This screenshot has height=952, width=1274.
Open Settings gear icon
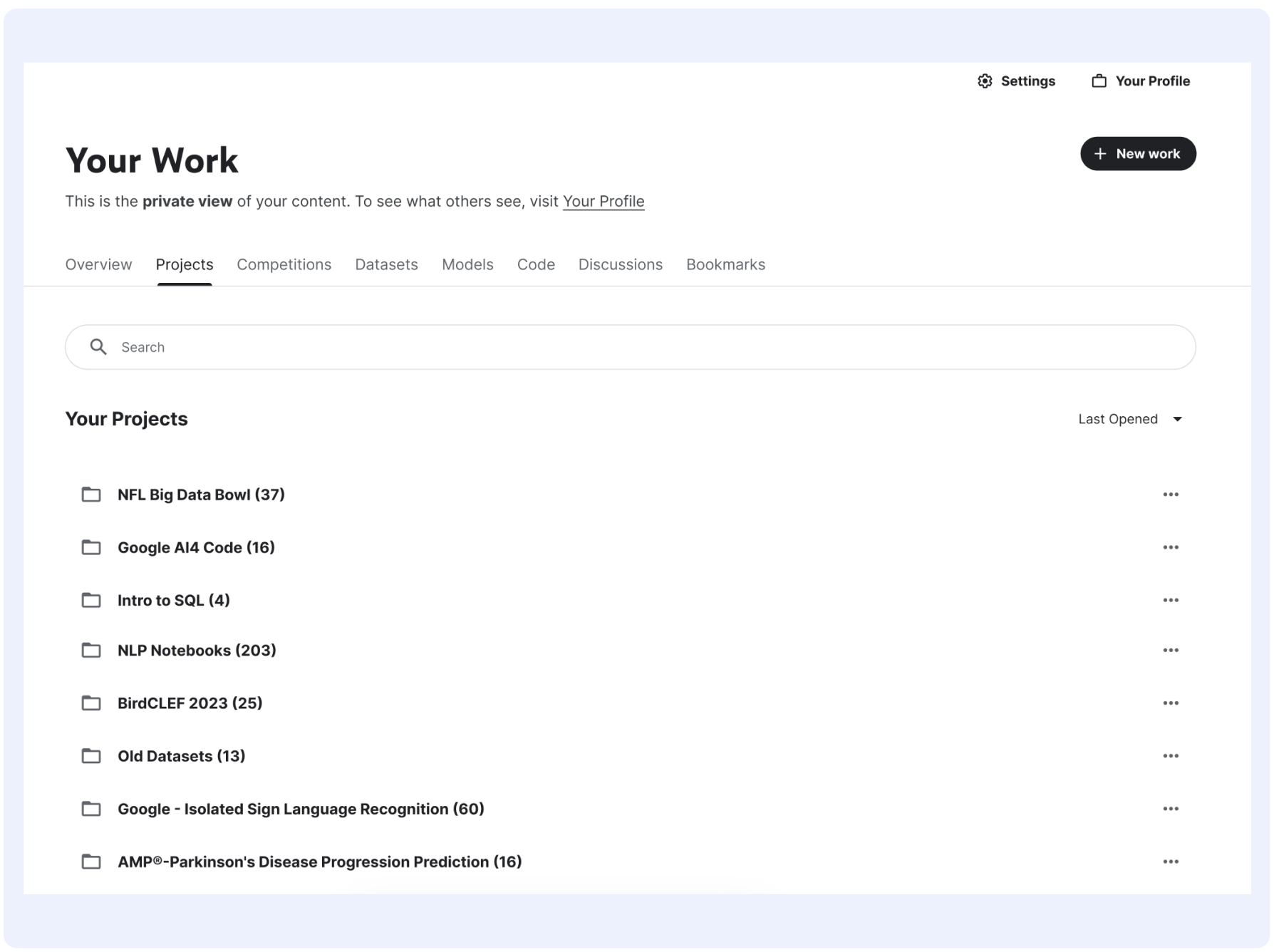tap(985, 81)
